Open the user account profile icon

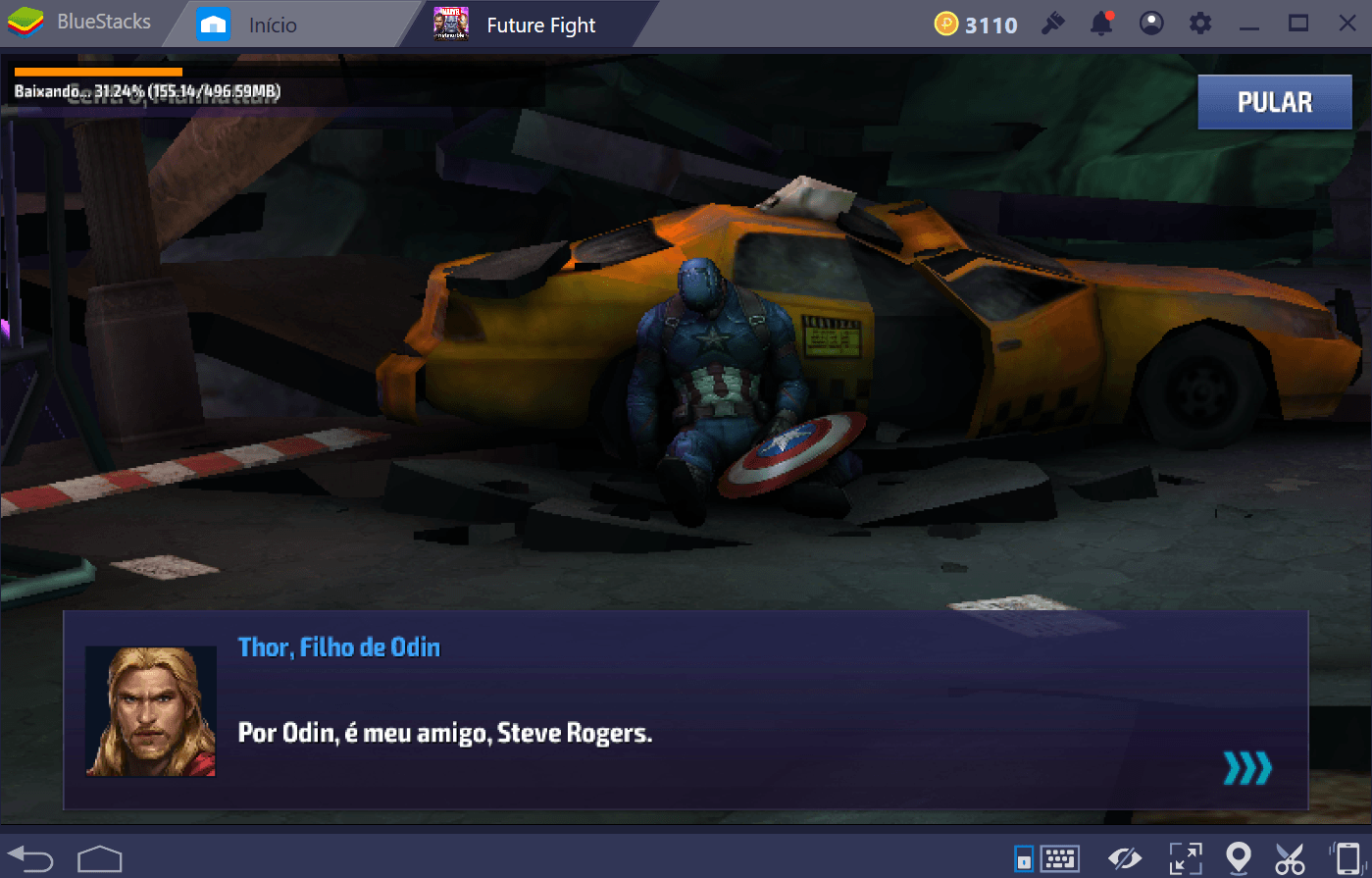pos(1151,24)
